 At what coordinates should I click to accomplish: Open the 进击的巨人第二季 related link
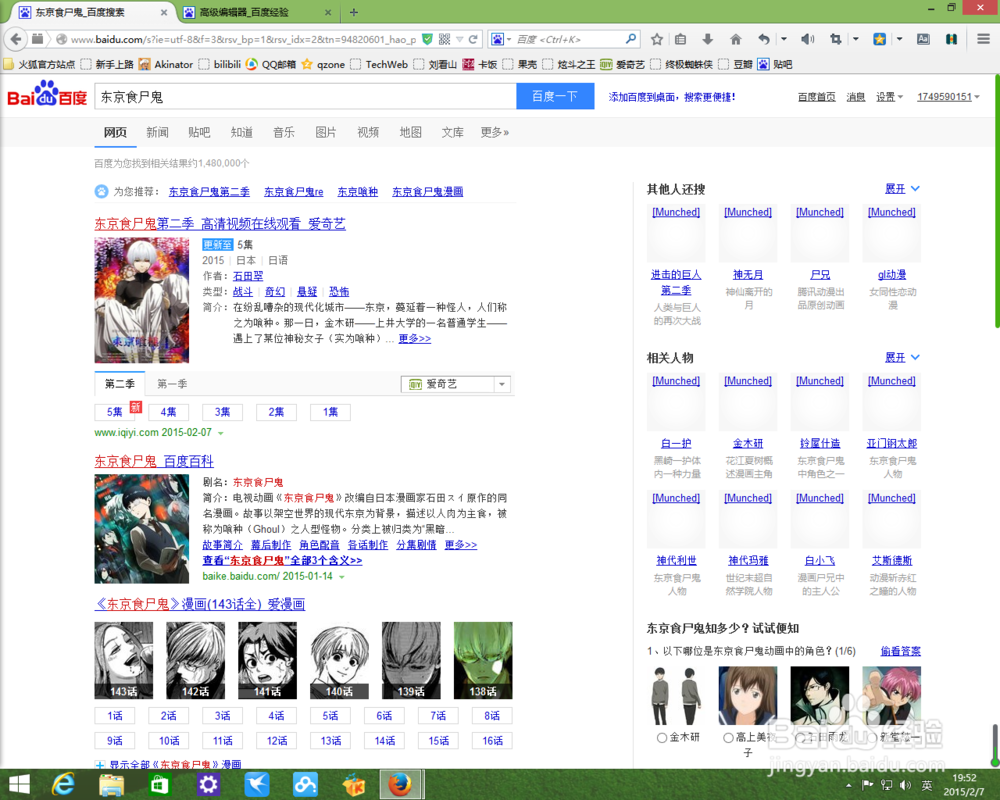(x=676, y=282)
